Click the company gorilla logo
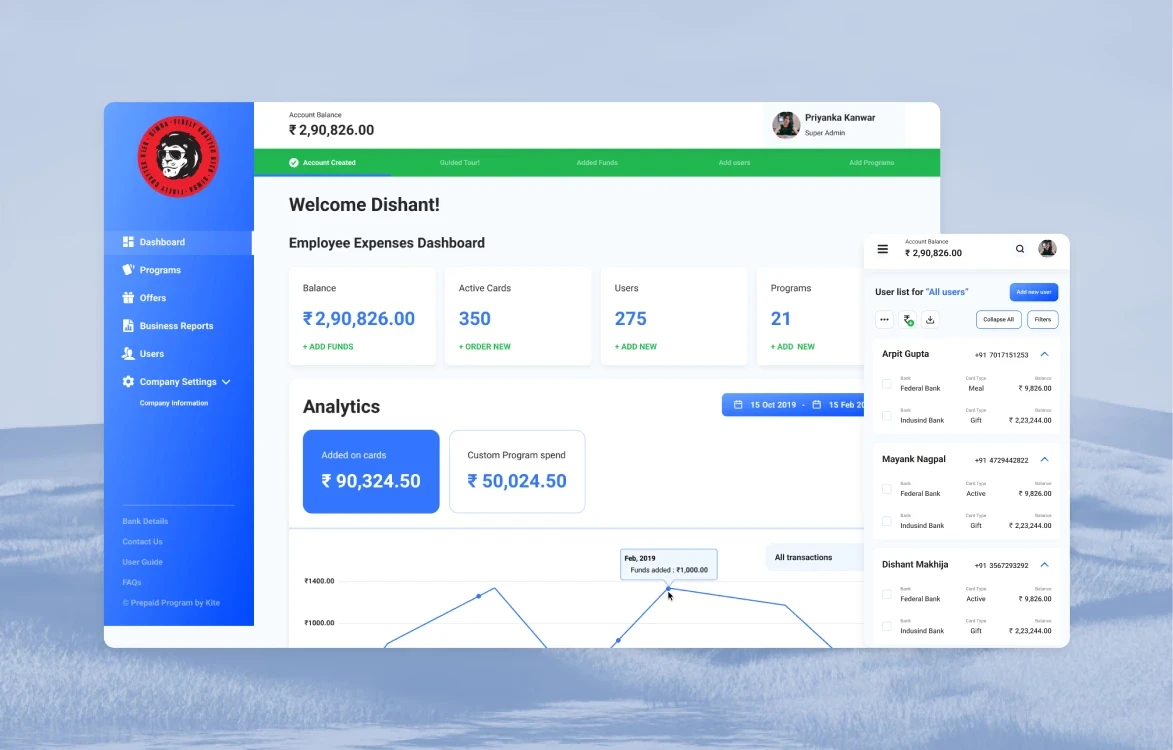The image size is (1173, 750). (178, 156)
